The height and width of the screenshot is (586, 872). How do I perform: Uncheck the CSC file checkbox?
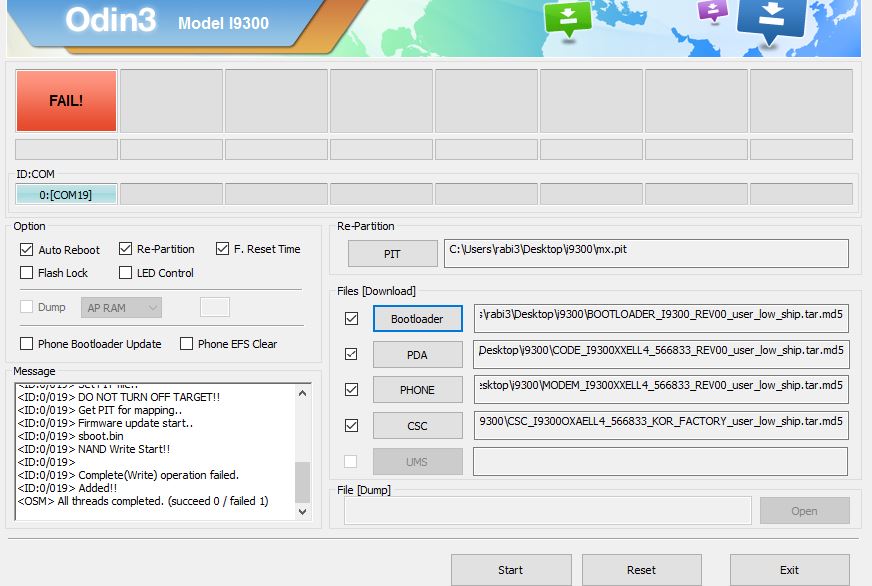click(351, 426)
